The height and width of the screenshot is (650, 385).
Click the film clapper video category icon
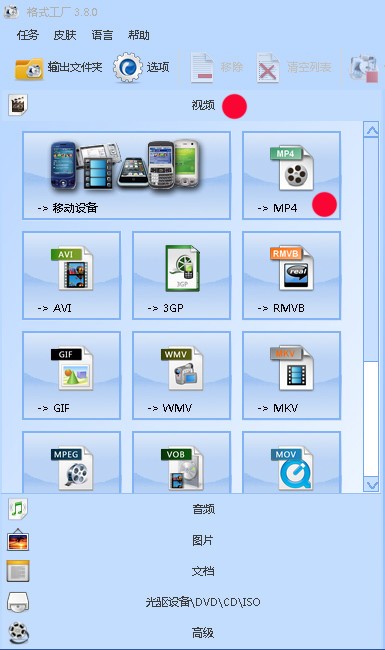pos(18,105)
